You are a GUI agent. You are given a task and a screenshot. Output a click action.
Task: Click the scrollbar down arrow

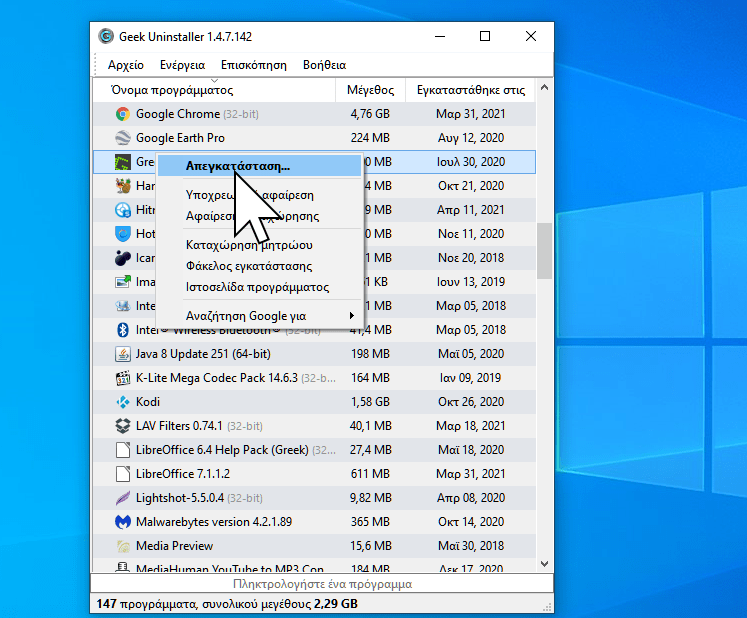[x=545, y=564]
